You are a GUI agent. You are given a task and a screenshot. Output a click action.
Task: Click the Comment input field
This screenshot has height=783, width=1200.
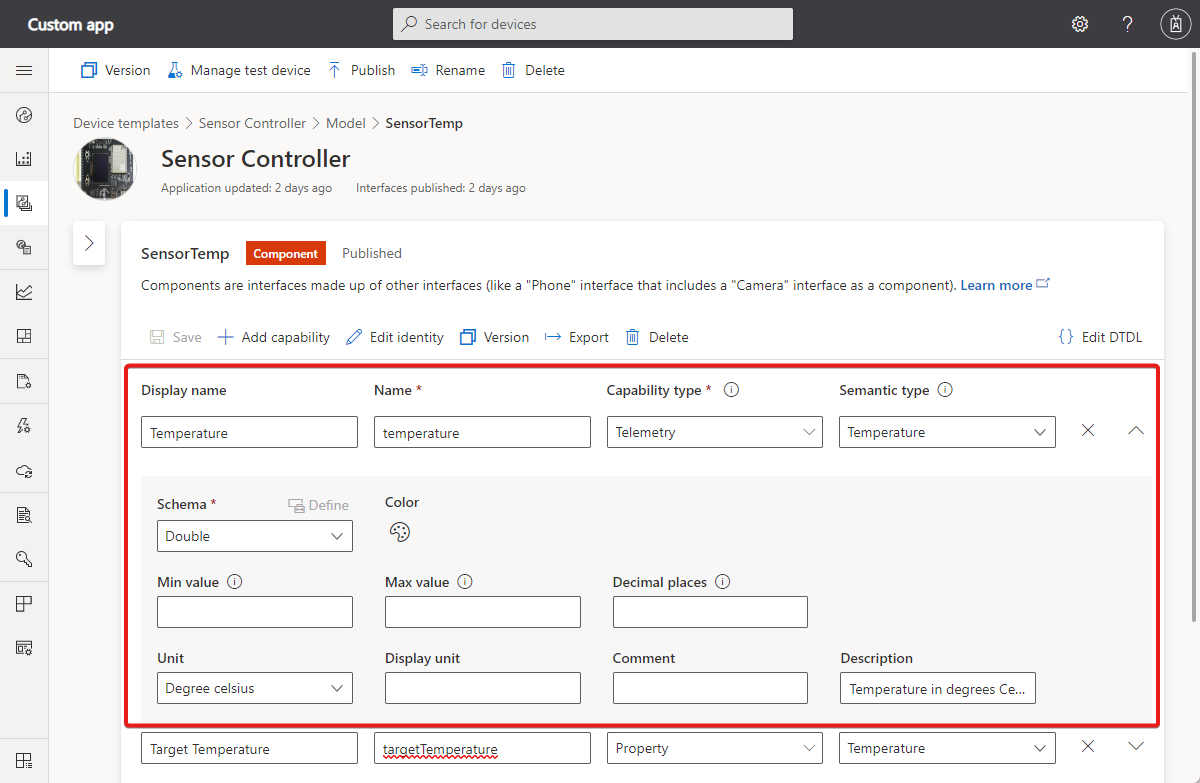pyautogui.click(x=710, y=688)
